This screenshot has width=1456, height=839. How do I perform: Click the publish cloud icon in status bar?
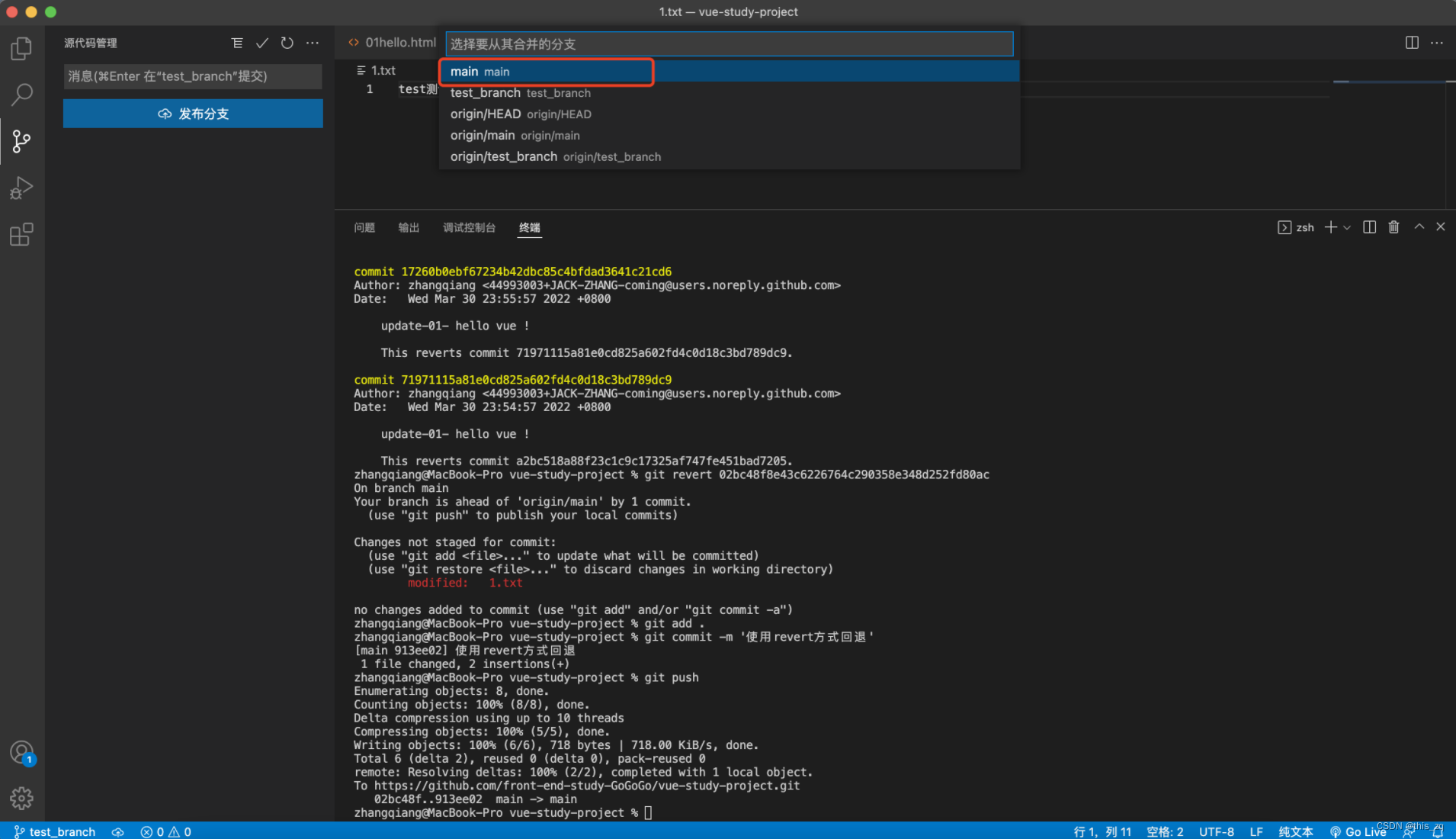(117, 831)
